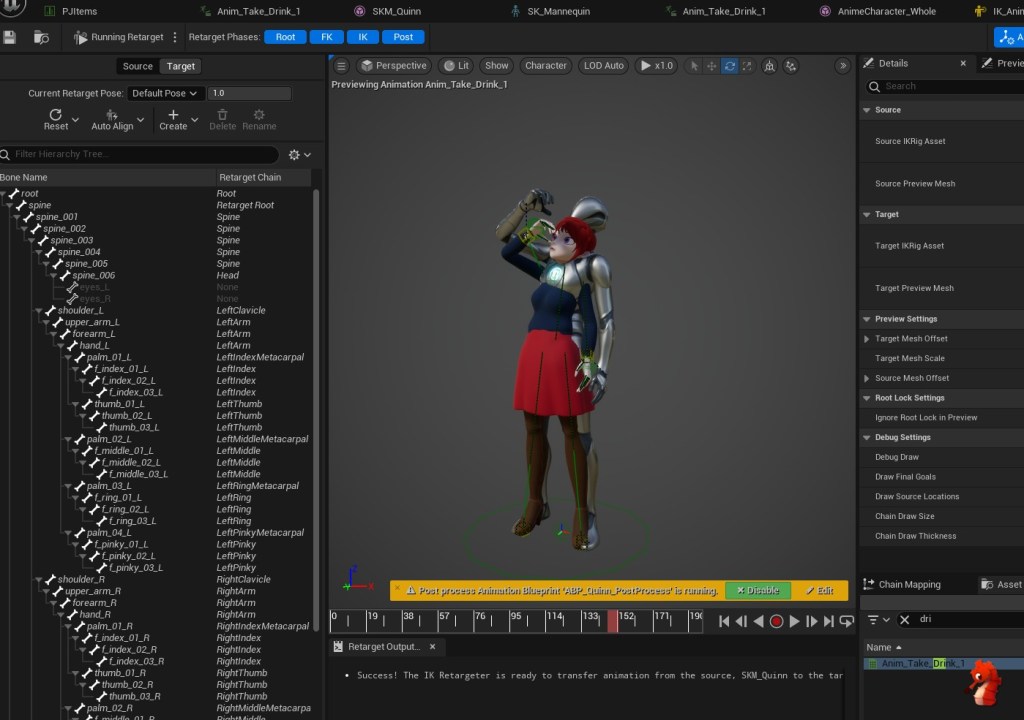Click the Save asset icon

coord(10,37)
